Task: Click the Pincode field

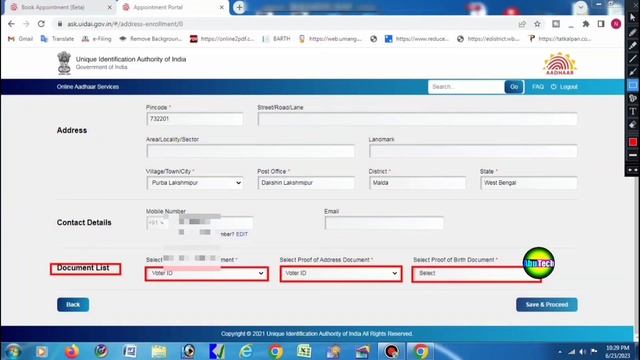Action: (x=195, y=119)
